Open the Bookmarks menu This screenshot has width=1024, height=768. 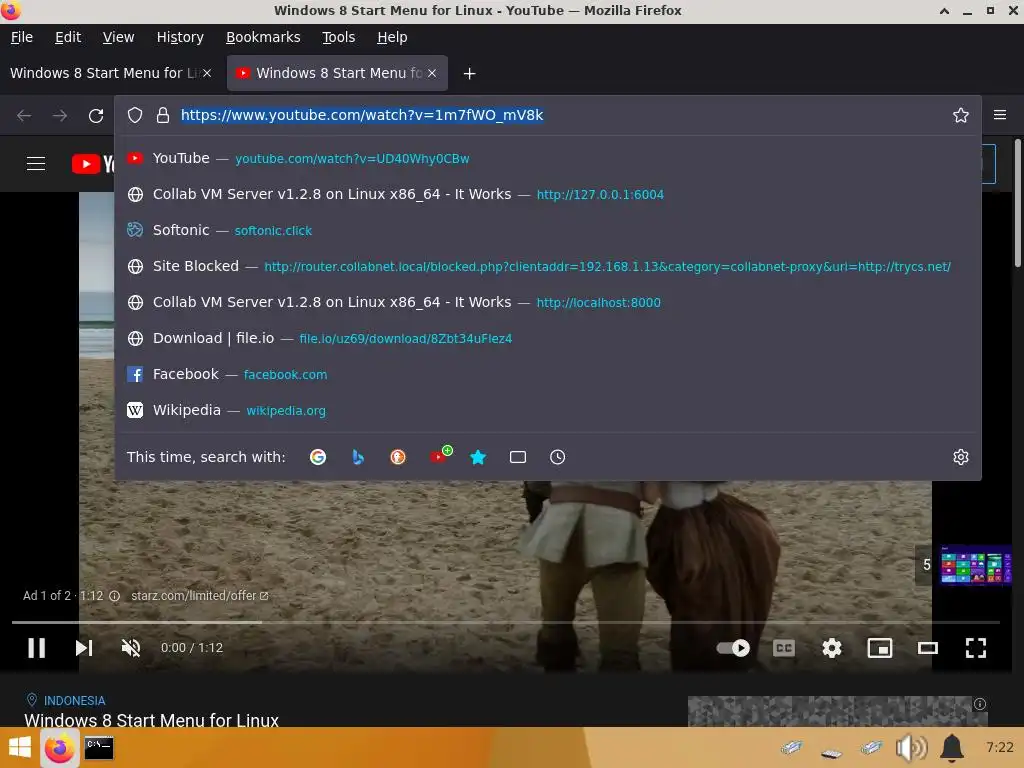263,37
